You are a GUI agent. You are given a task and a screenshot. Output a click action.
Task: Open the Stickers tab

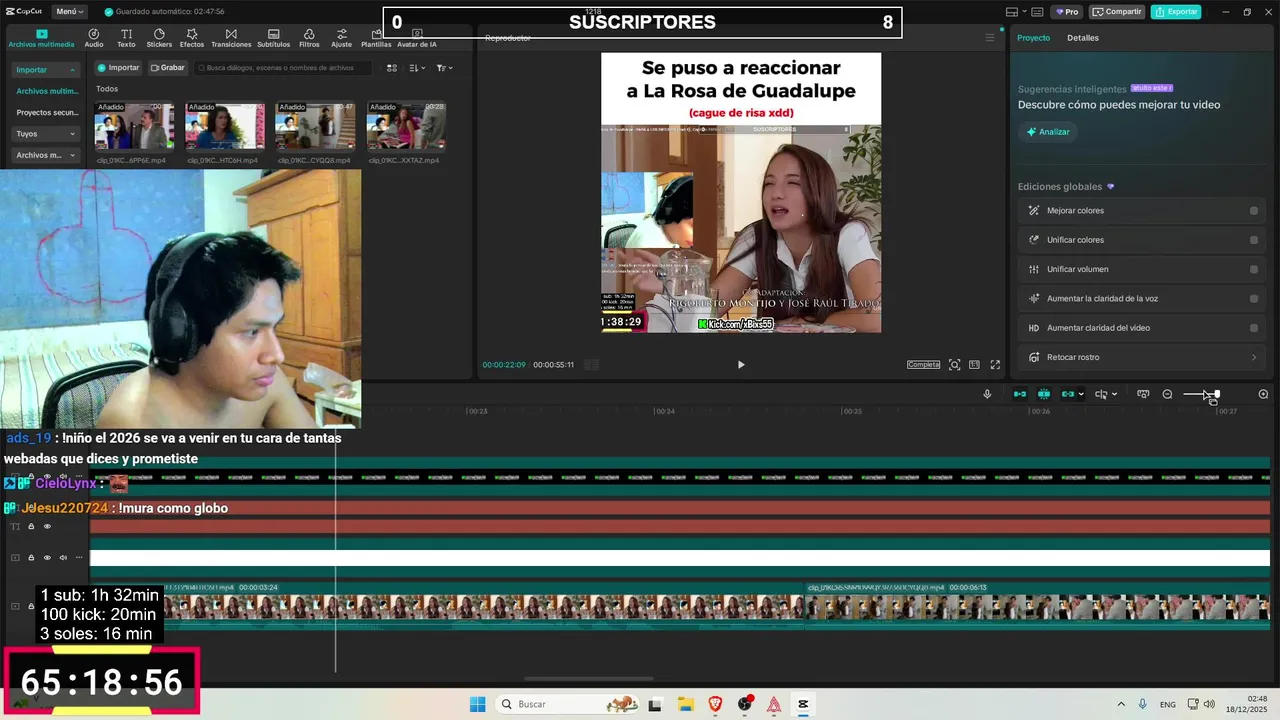click(x=159, y=38)
